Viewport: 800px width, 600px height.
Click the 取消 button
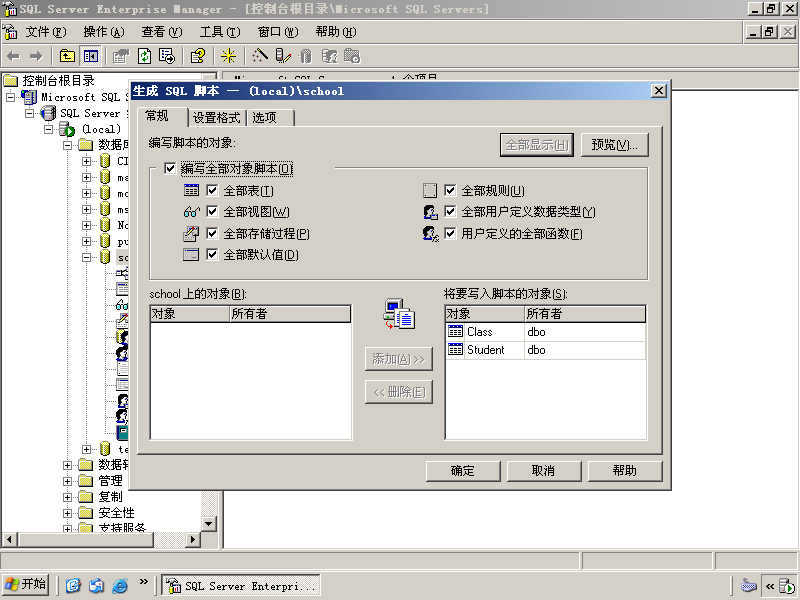(543, 470)
